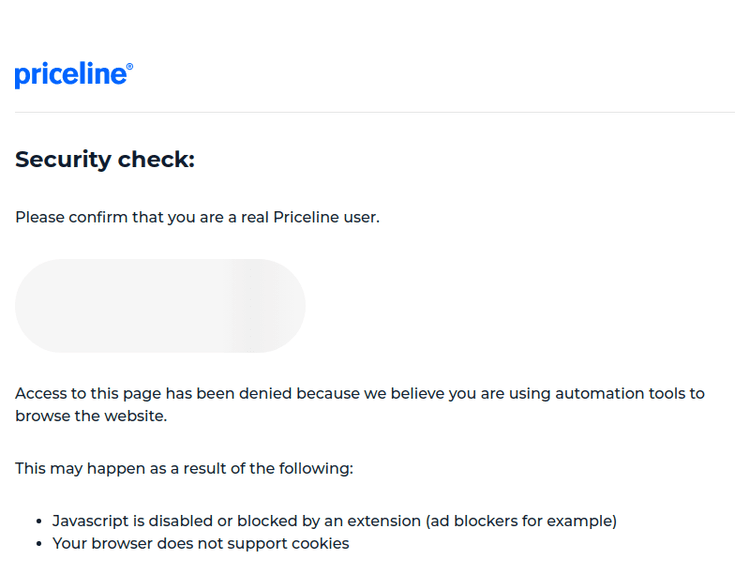The width and height of the screenshot is (750, 563).
Task: Click 'Your browser does not support cookies' item
Action: pyautogui.click(x=201, y=544)
